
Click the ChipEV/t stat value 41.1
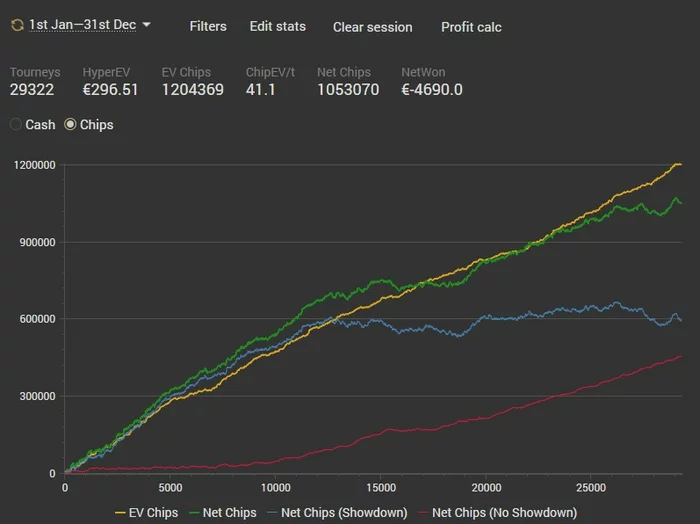[x=260, y=90]
